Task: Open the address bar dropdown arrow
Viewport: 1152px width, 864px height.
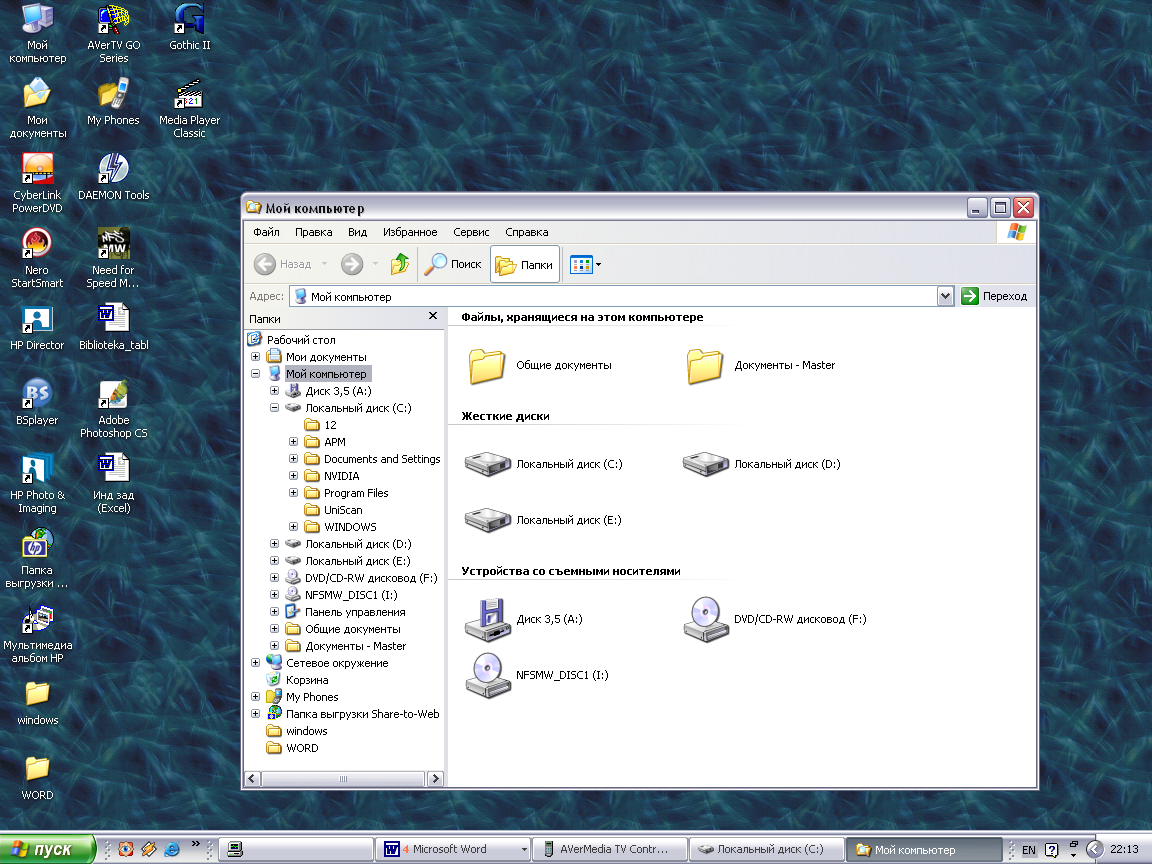Action: pyautogui.click(x=946, y=296)
